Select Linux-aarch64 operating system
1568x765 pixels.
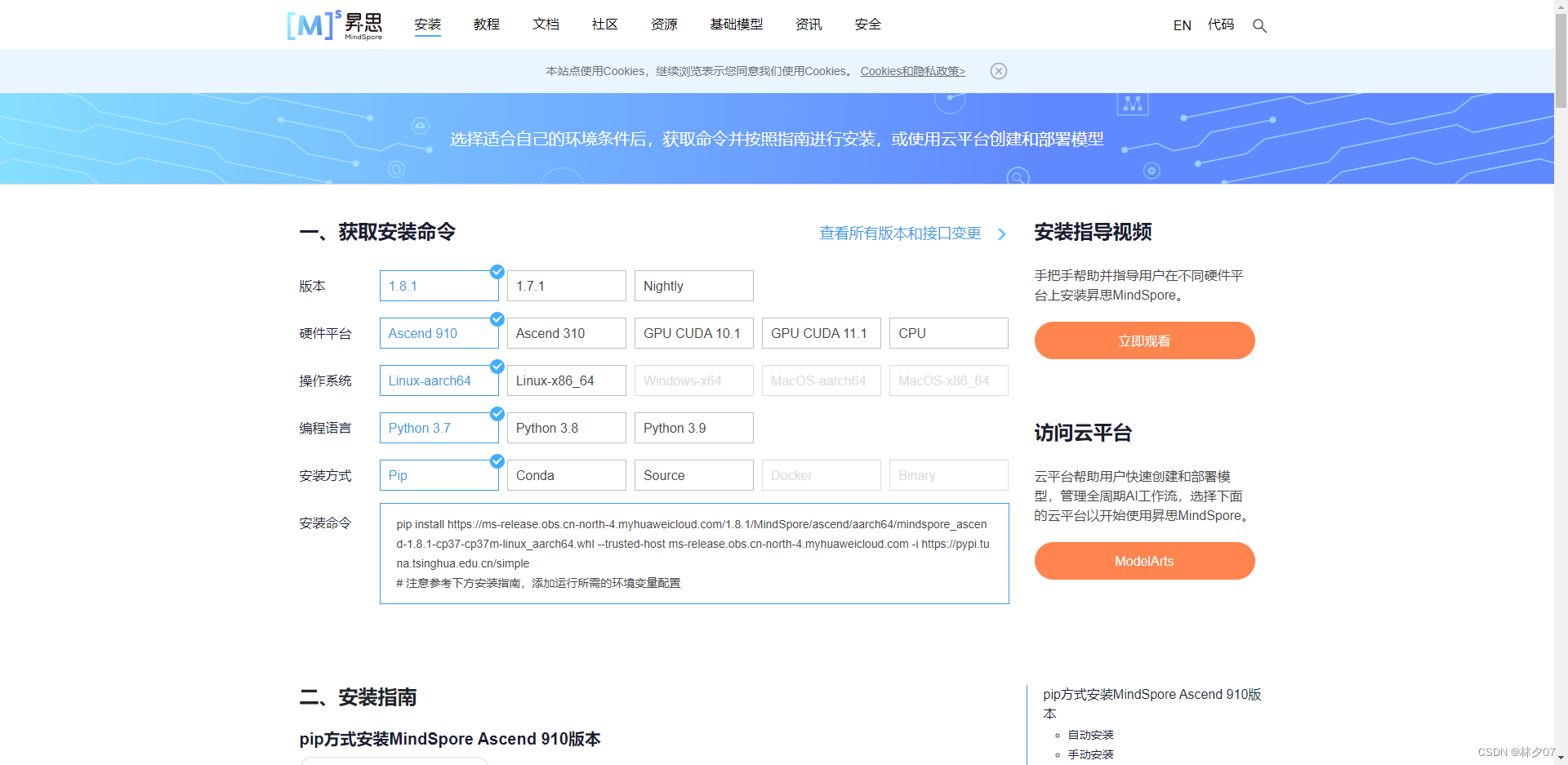pos(439,380)
